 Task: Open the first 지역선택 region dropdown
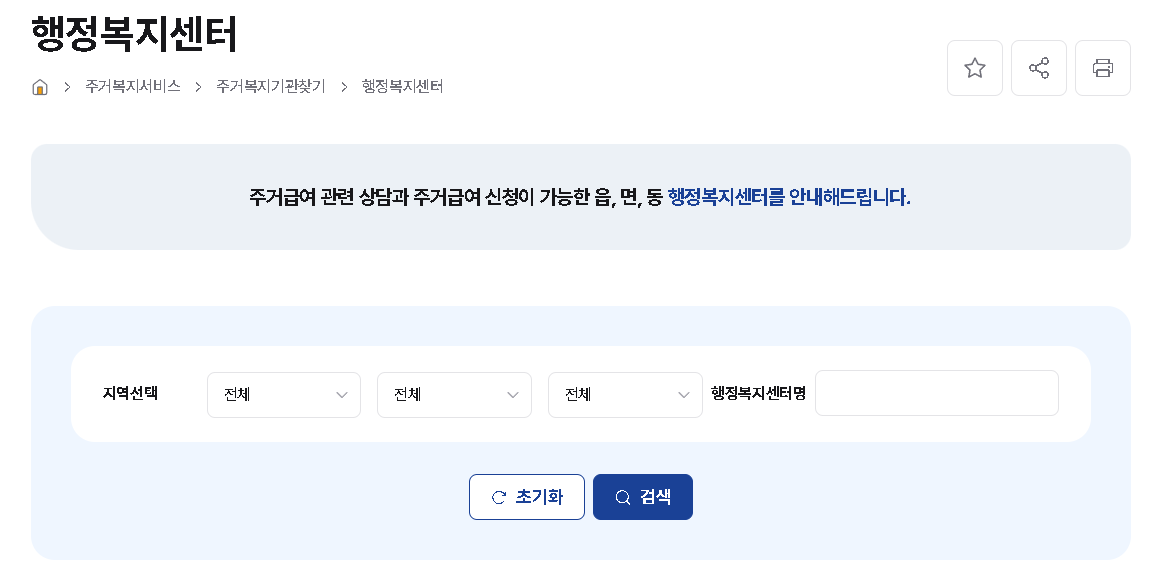283,395
